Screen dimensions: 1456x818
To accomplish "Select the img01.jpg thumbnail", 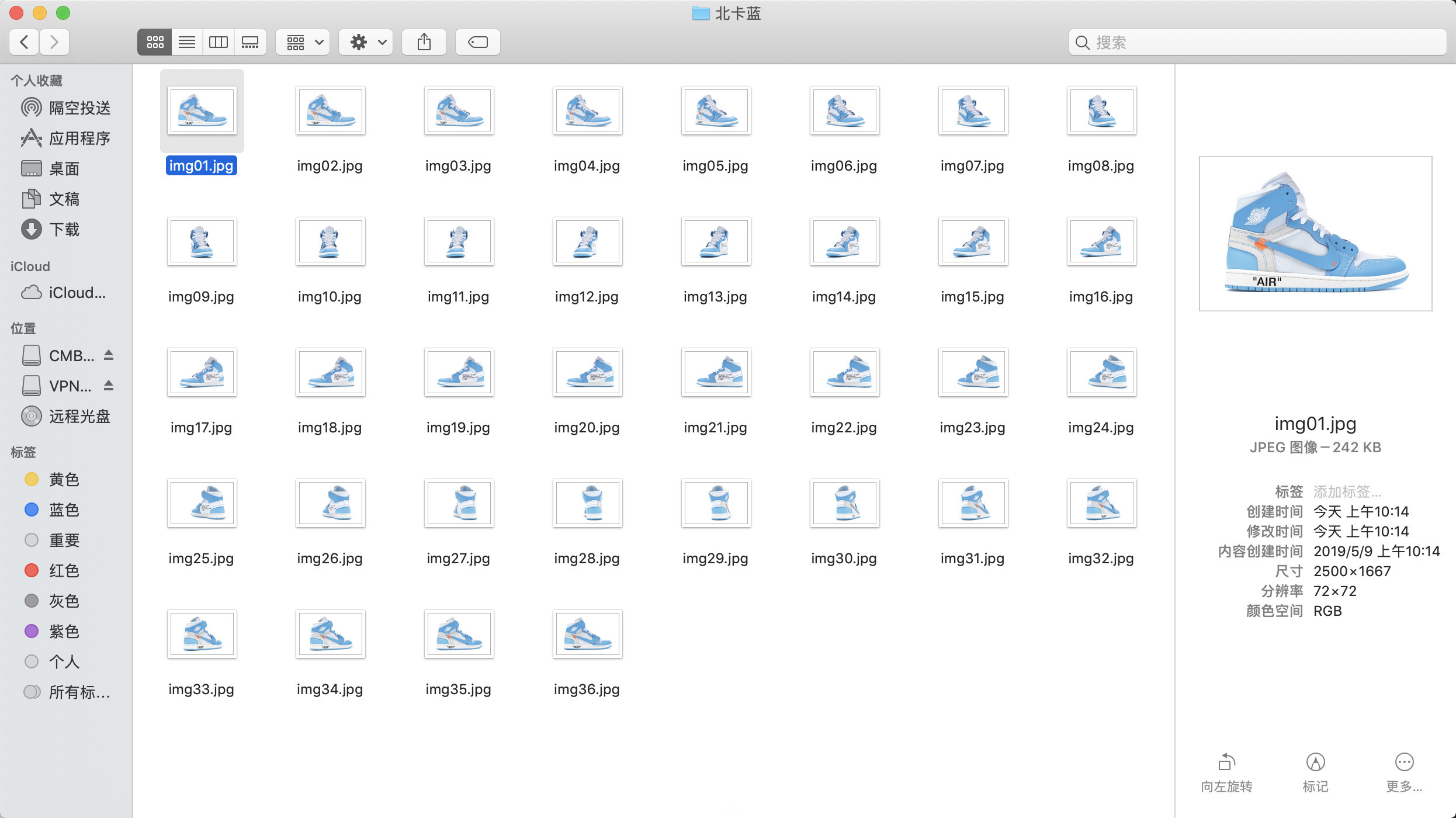I will click(x=202, y=110).
